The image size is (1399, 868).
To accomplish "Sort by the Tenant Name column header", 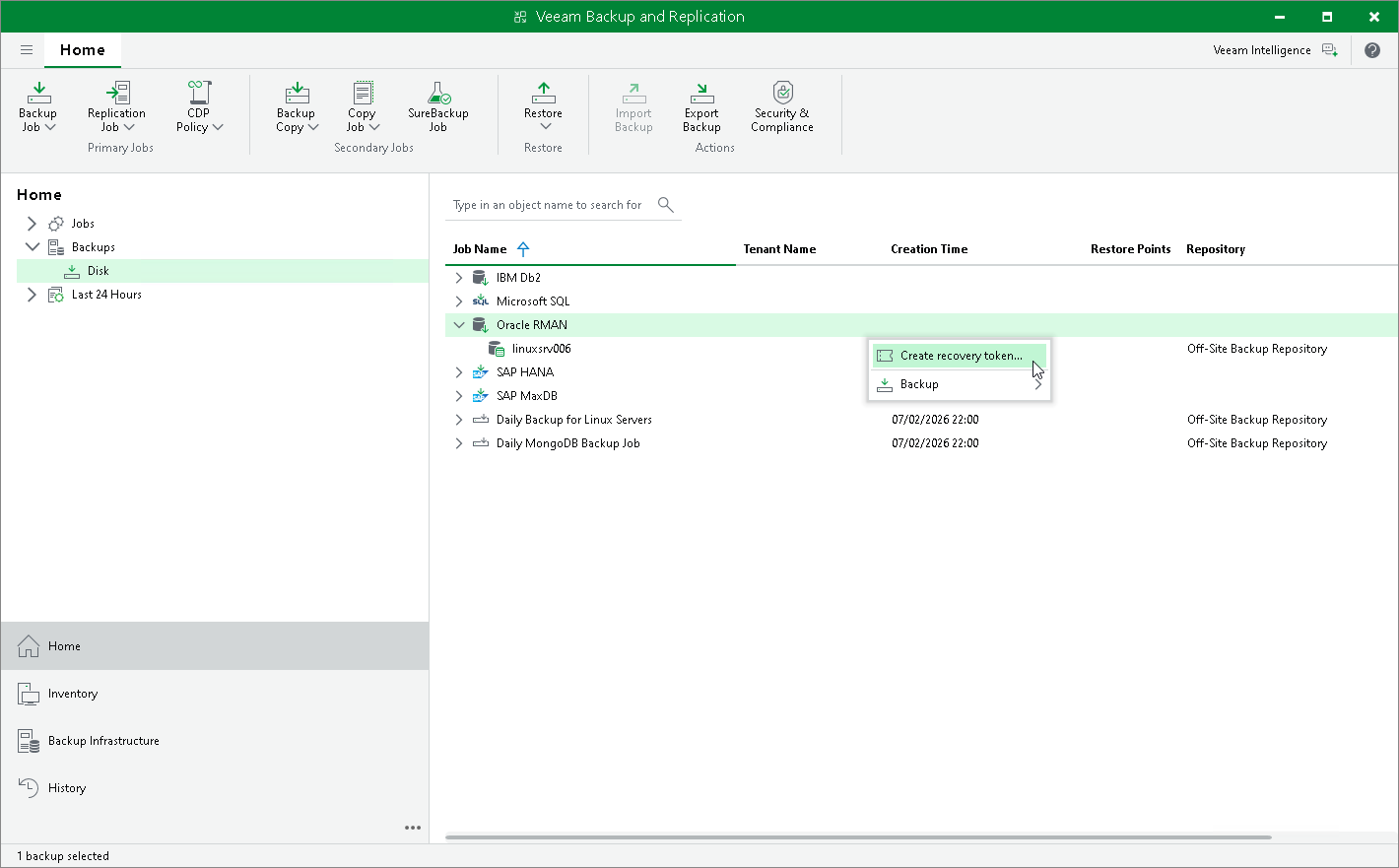I will [x=779, y=249].
